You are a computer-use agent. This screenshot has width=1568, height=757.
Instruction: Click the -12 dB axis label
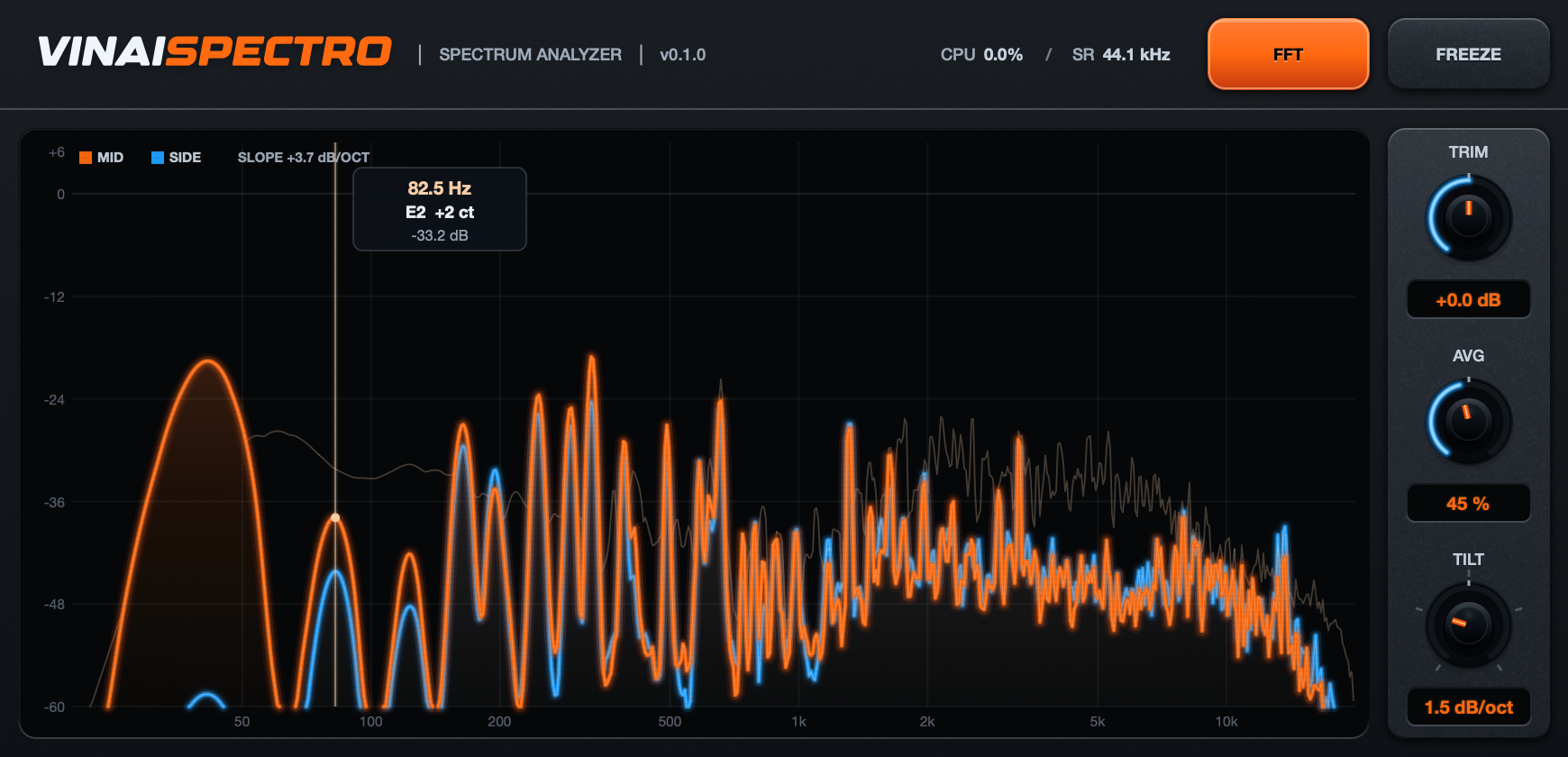coord(54,297)
